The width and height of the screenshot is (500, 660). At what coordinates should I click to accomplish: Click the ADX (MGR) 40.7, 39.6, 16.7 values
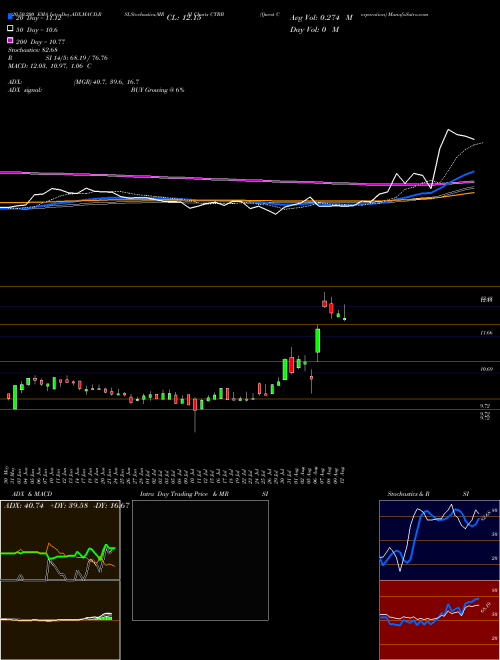(x=106, y=82)
